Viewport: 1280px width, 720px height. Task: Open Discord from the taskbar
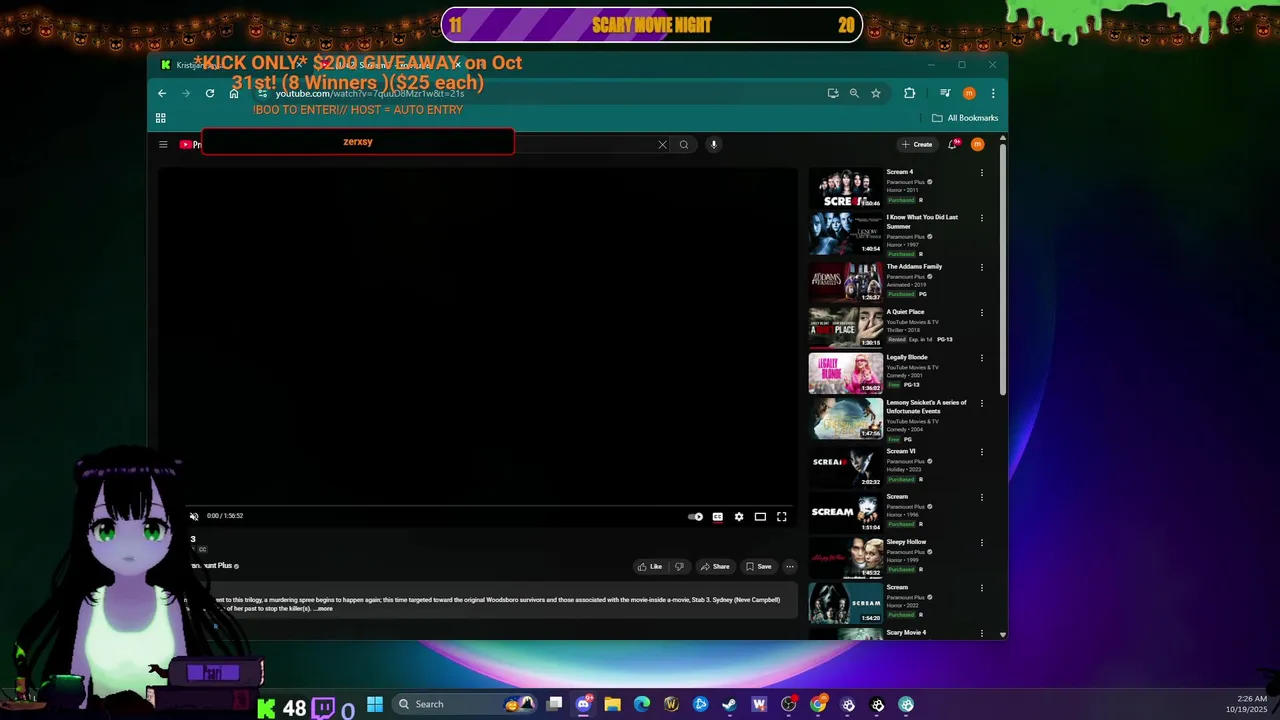(x=583, y=704)
